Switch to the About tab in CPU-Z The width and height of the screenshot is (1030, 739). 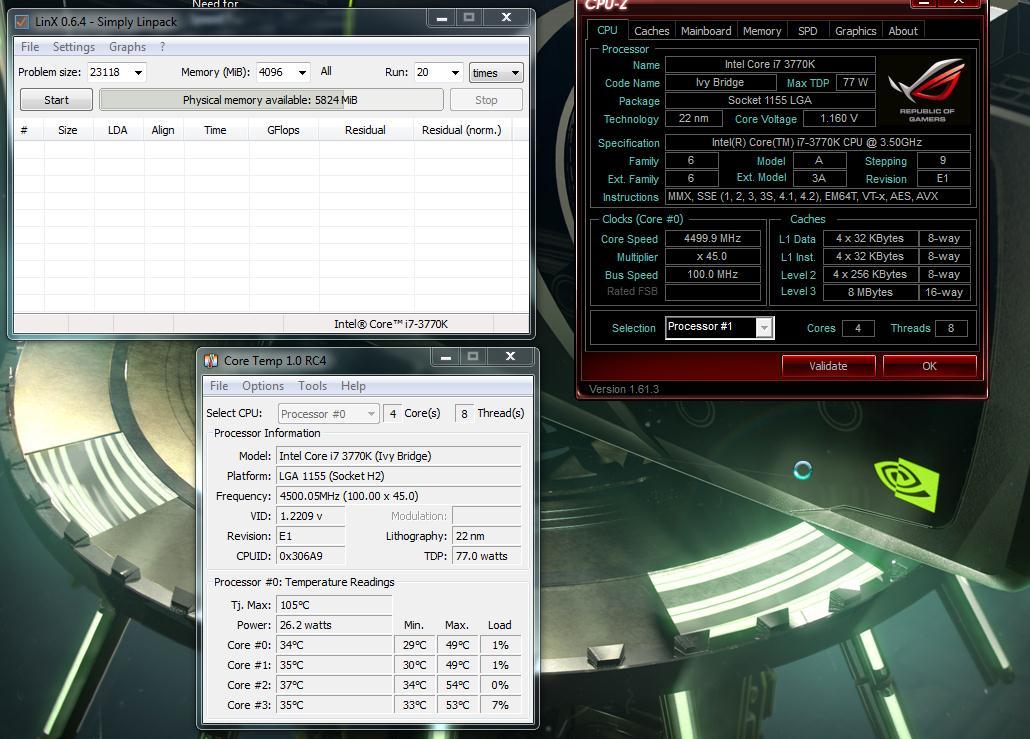(x=903, y=31)
